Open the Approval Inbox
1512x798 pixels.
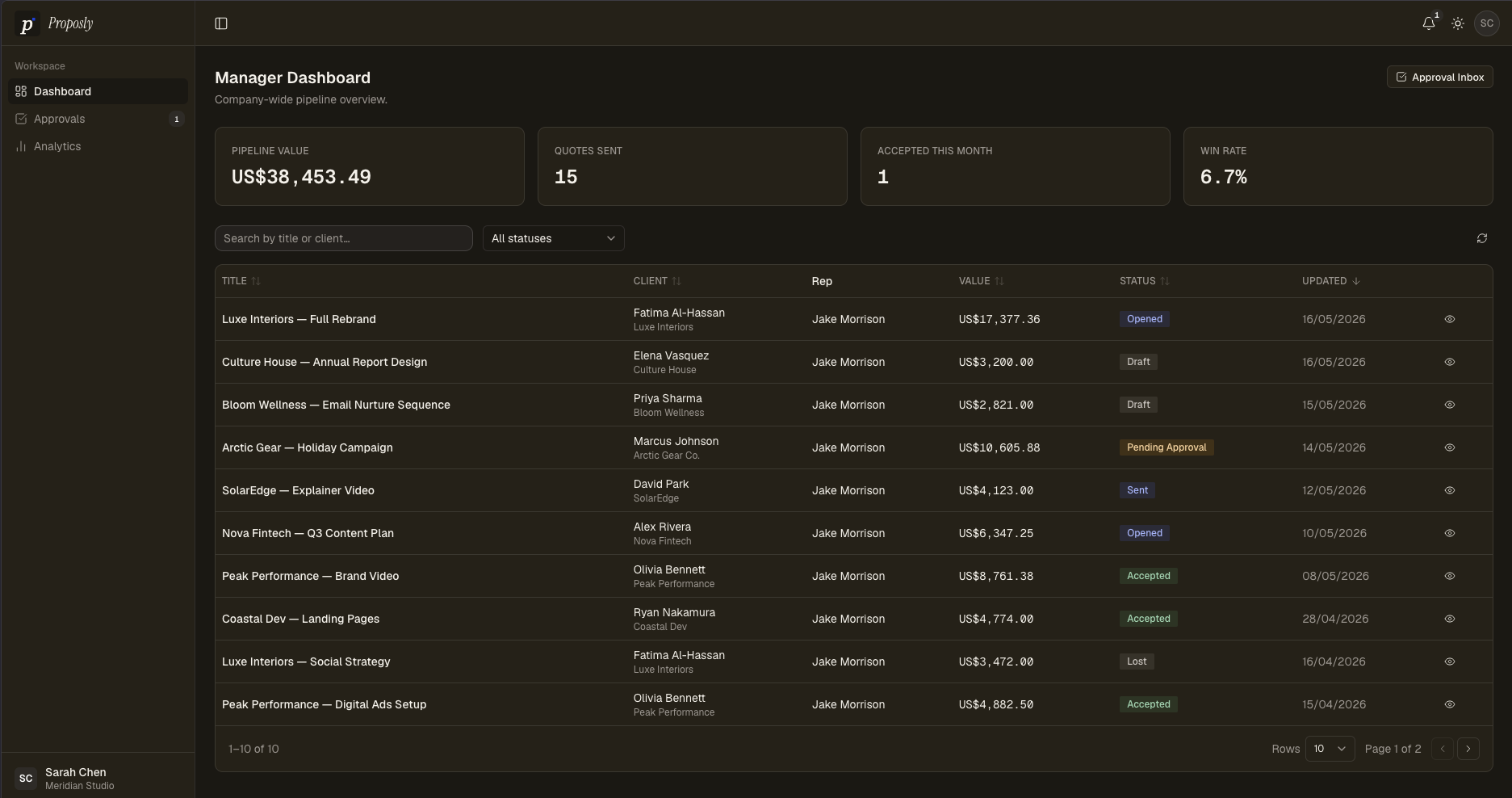[1439, 77]
